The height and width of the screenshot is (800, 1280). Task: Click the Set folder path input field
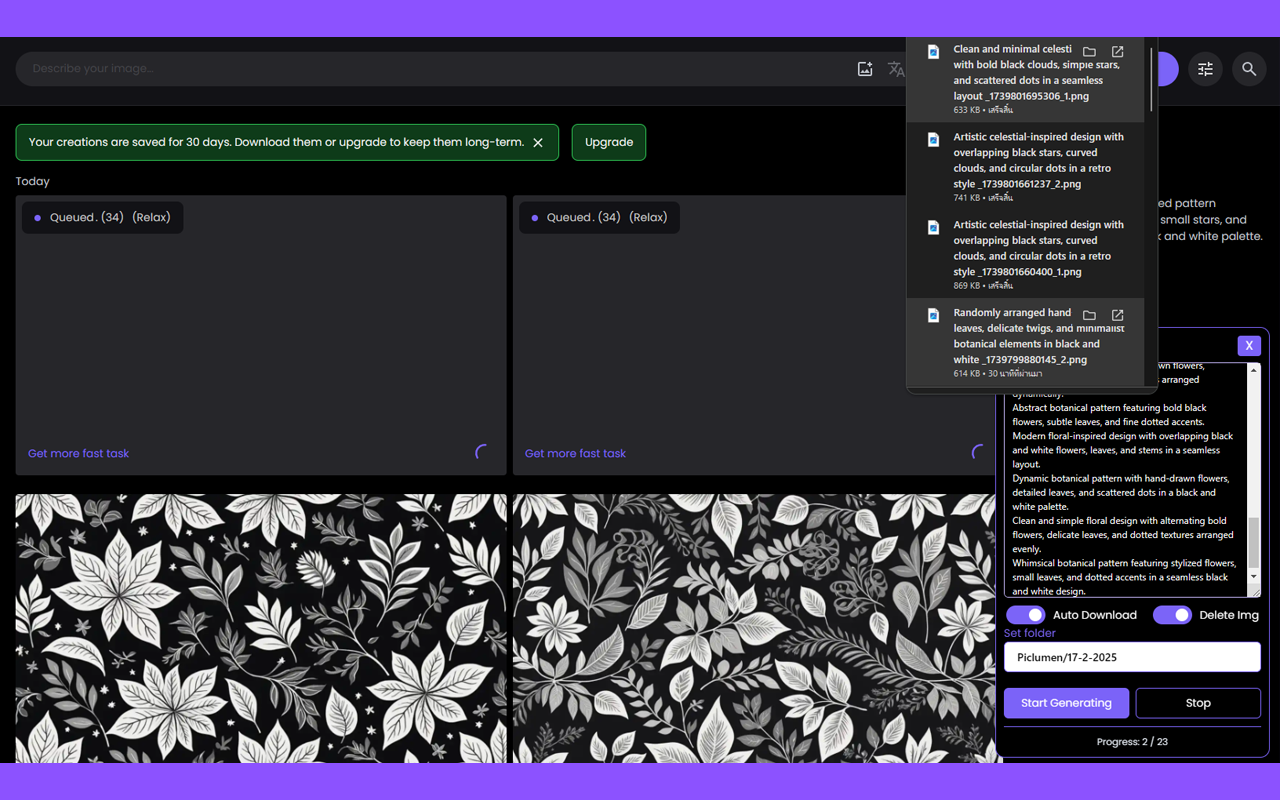pyautogui.click(x=1131, y=657)
